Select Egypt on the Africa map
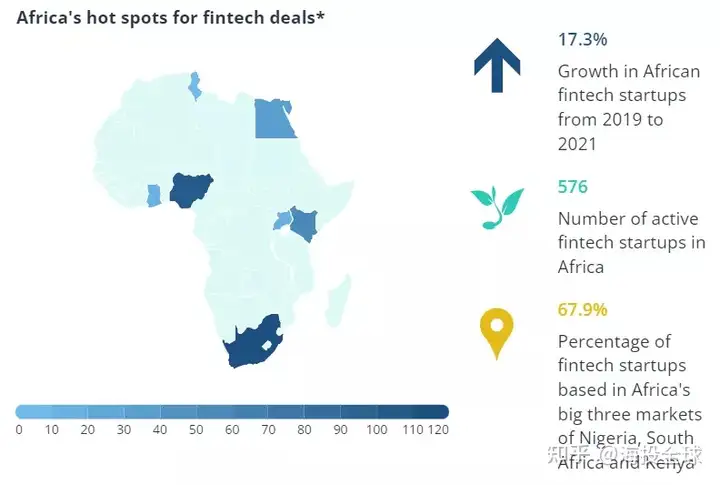 [274, 118]
